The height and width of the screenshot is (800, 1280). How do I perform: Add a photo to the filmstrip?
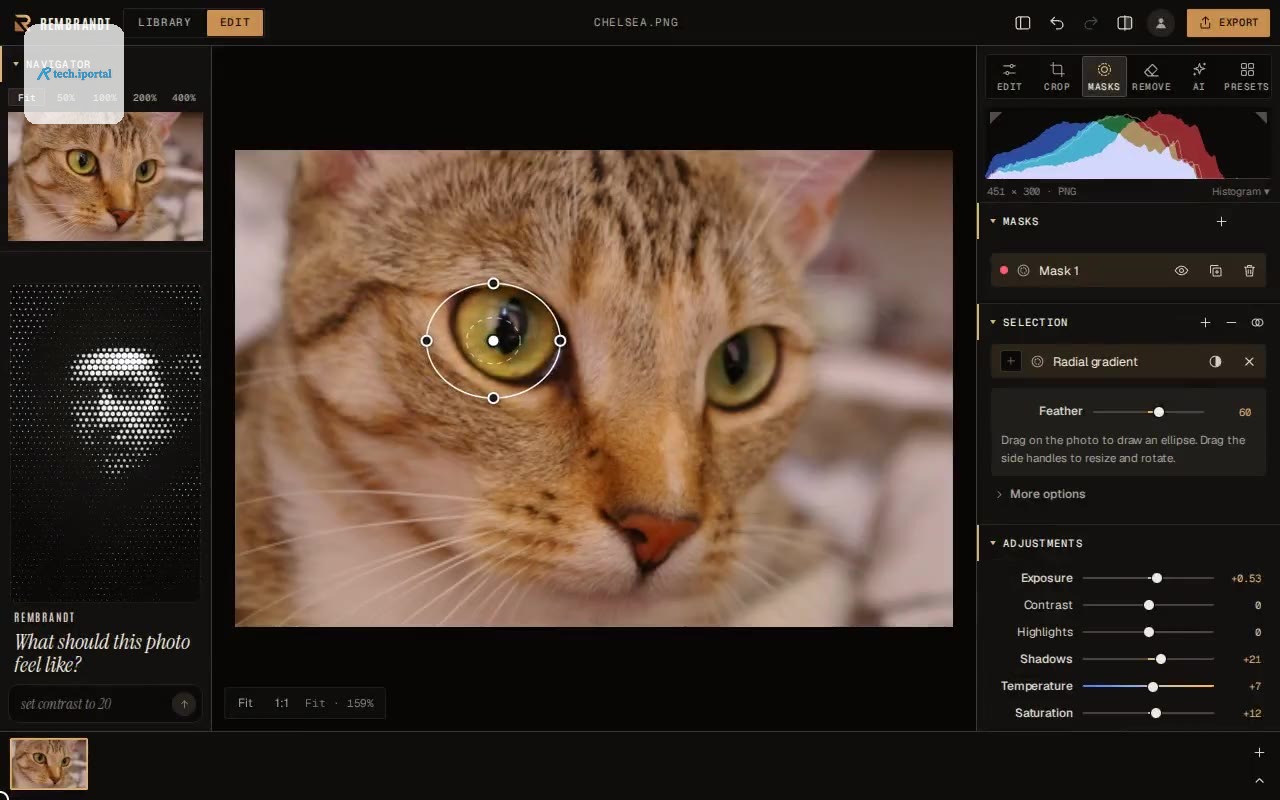click(x=1259, y=752)
